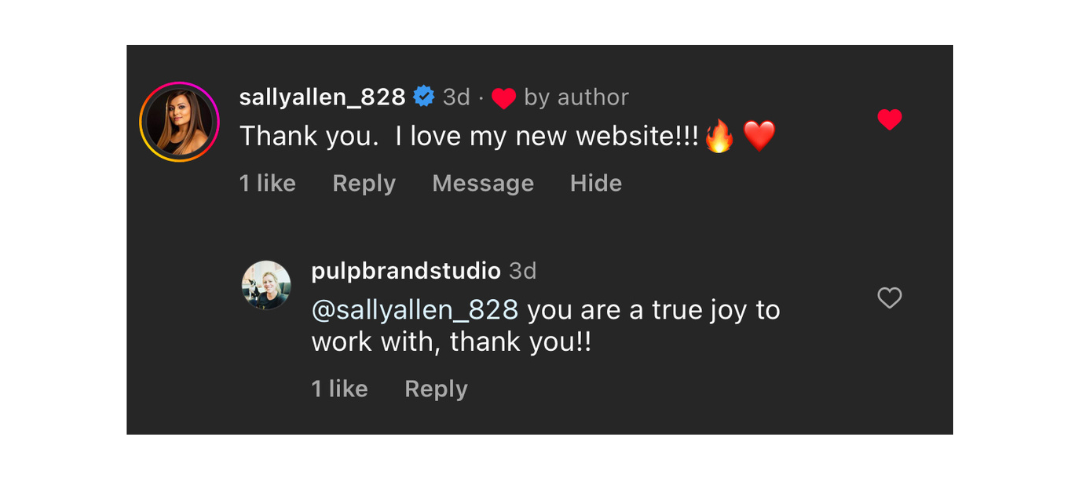
Task: Click the small heart by author icon
Action: click(504, 98)
